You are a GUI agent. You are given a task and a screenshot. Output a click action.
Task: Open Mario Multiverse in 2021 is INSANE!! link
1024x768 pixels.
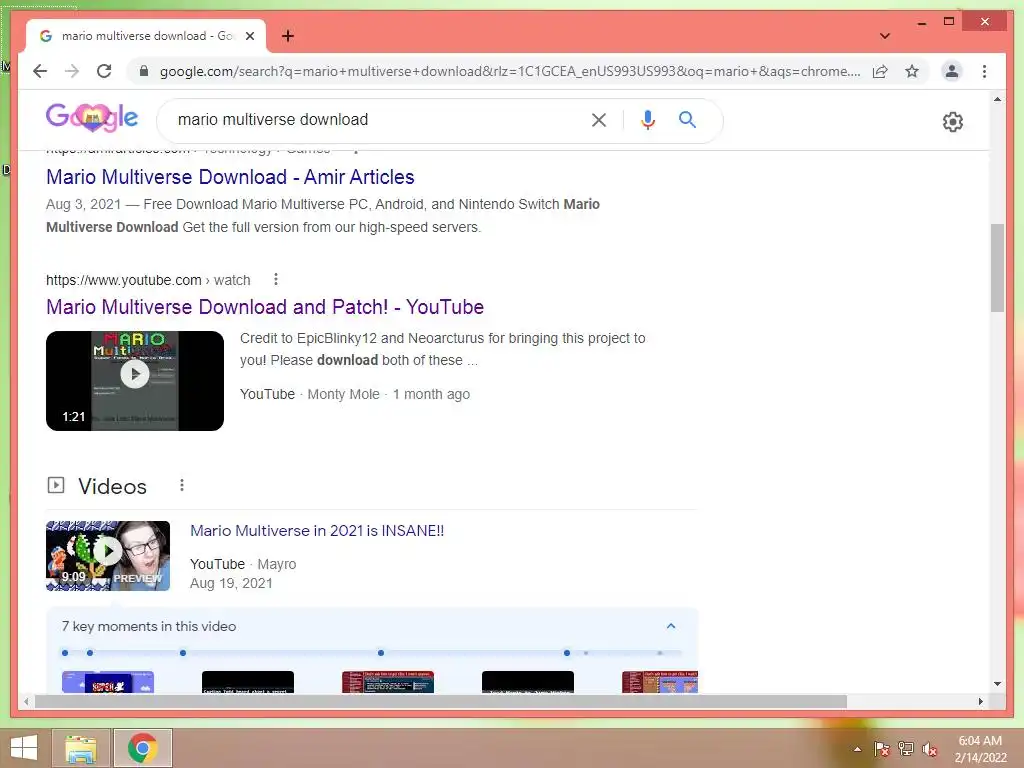click(x=317, y=531)
